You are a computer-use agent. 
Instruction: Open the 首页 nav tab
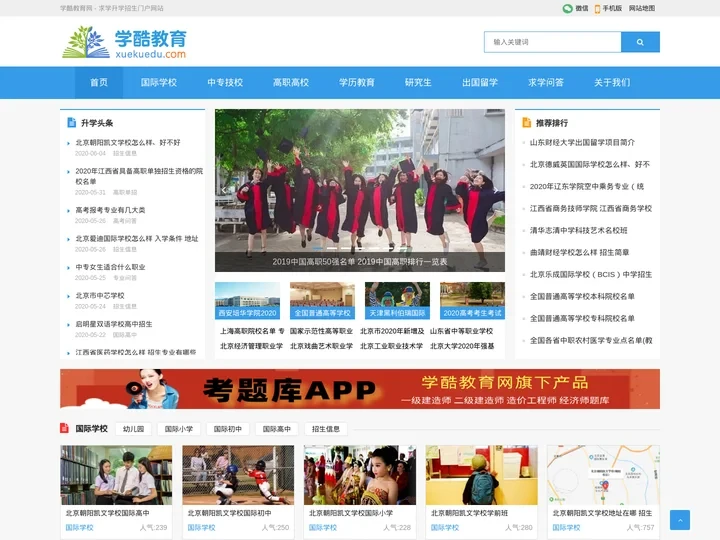(x=99, y=83)
